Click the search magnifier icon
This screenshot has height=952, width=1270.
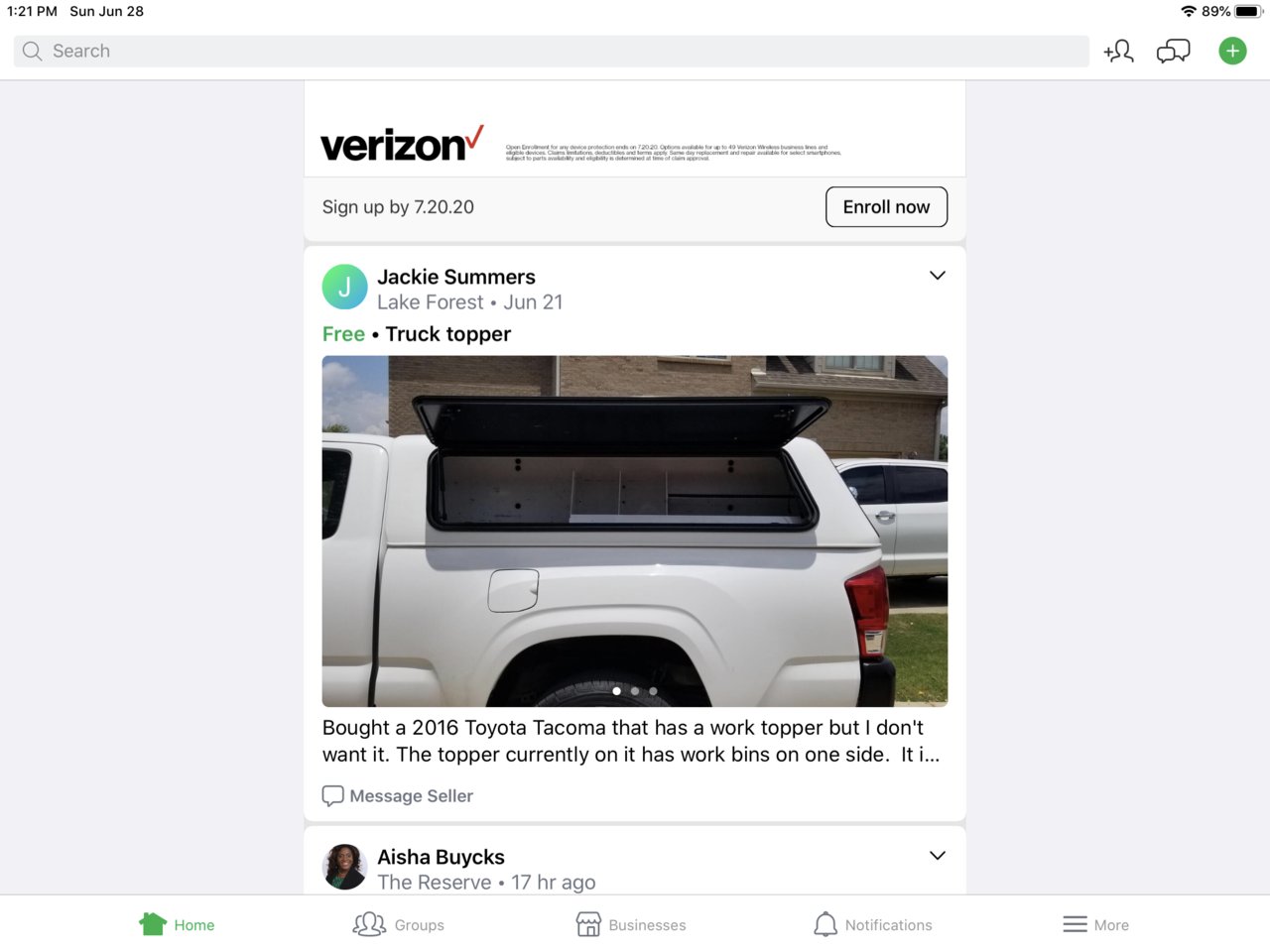[x=33, y=52]
